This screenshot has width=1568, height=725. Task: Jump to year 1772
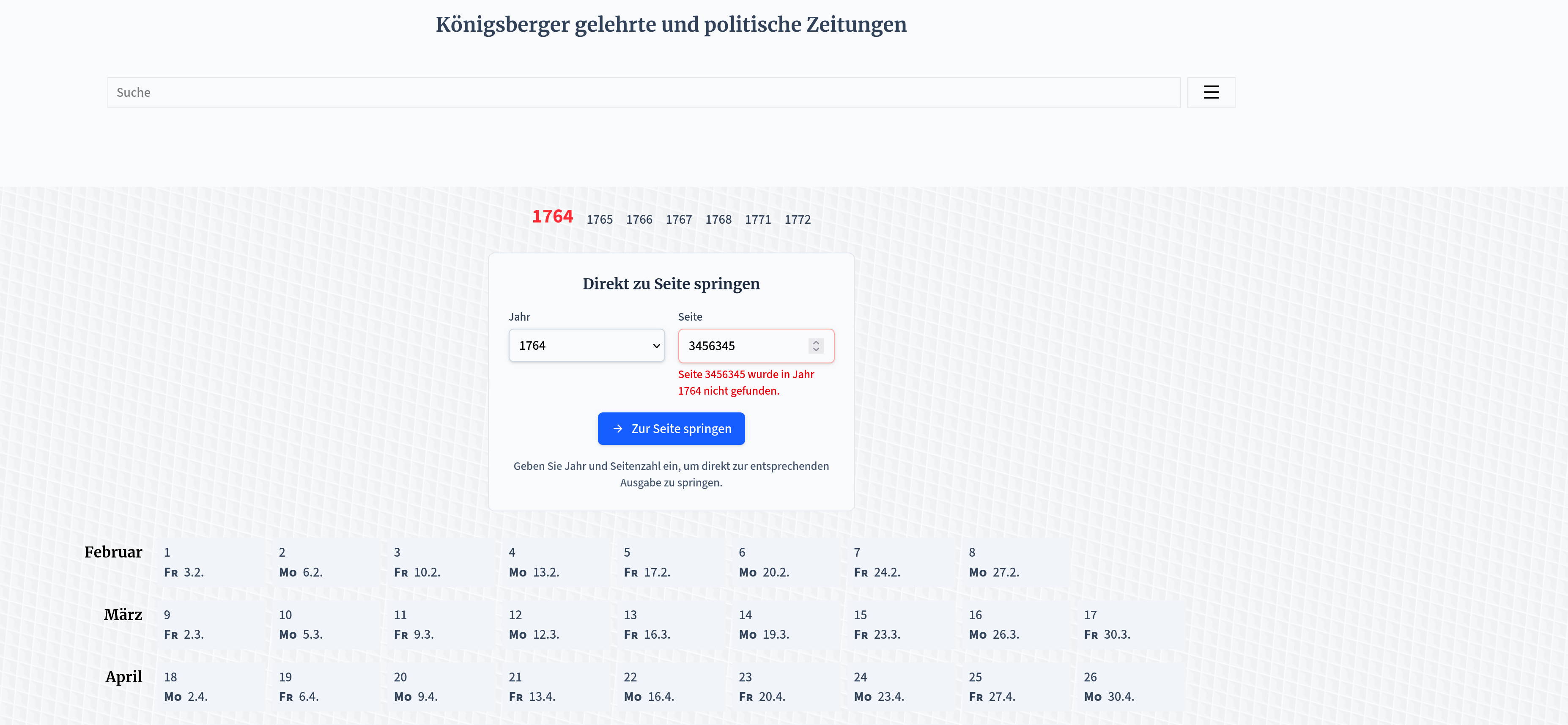(797, 220)
